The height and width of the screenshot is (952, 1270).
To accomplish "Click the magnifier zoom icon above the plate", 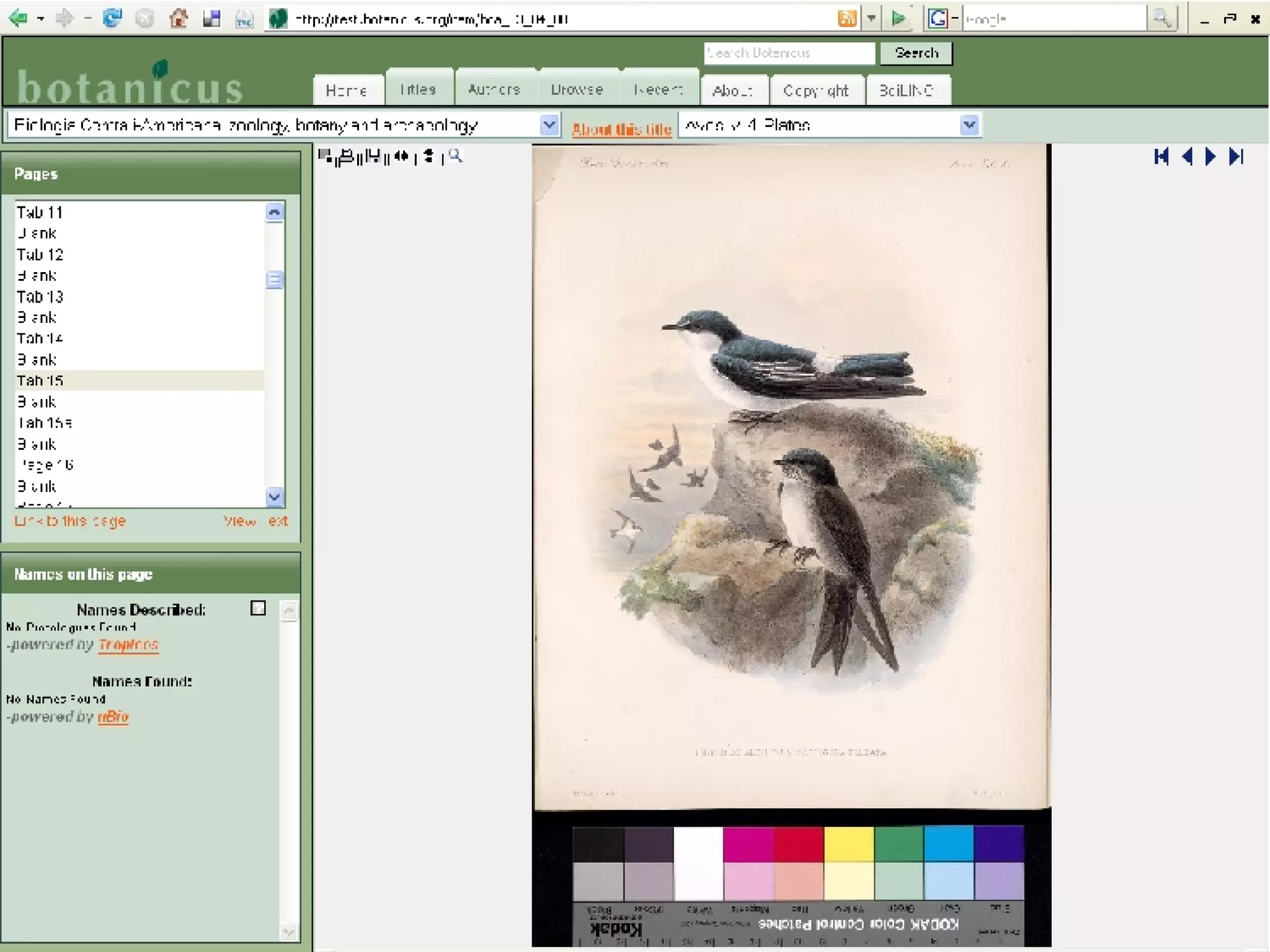I will [455, 156].
